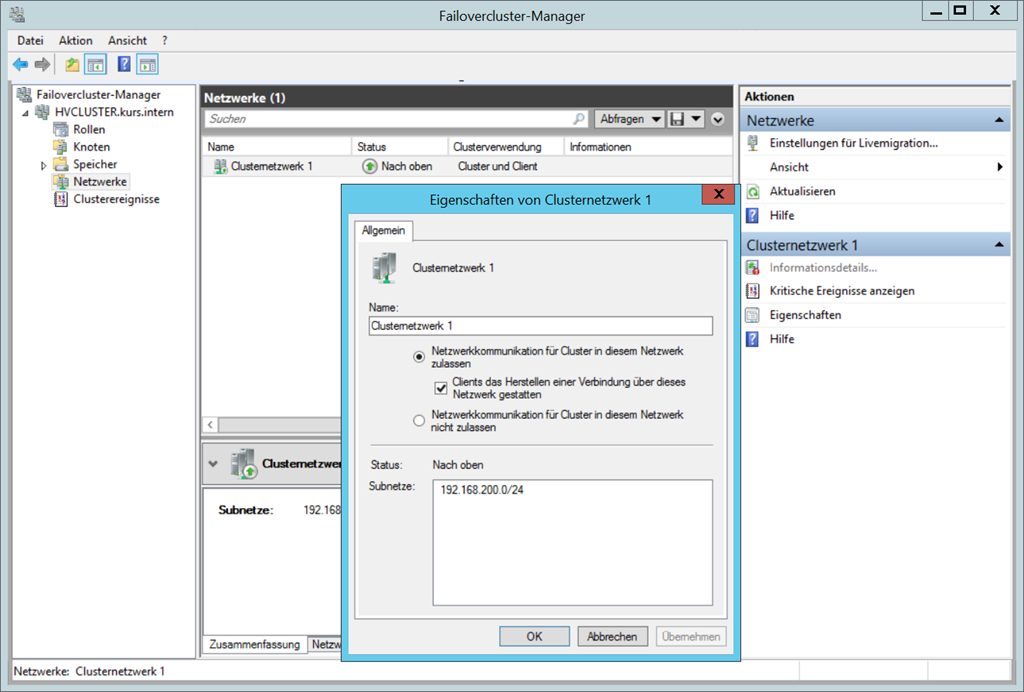
Task: Select the Allgemein tab in properties dialog
Action: tap(383, 230)
